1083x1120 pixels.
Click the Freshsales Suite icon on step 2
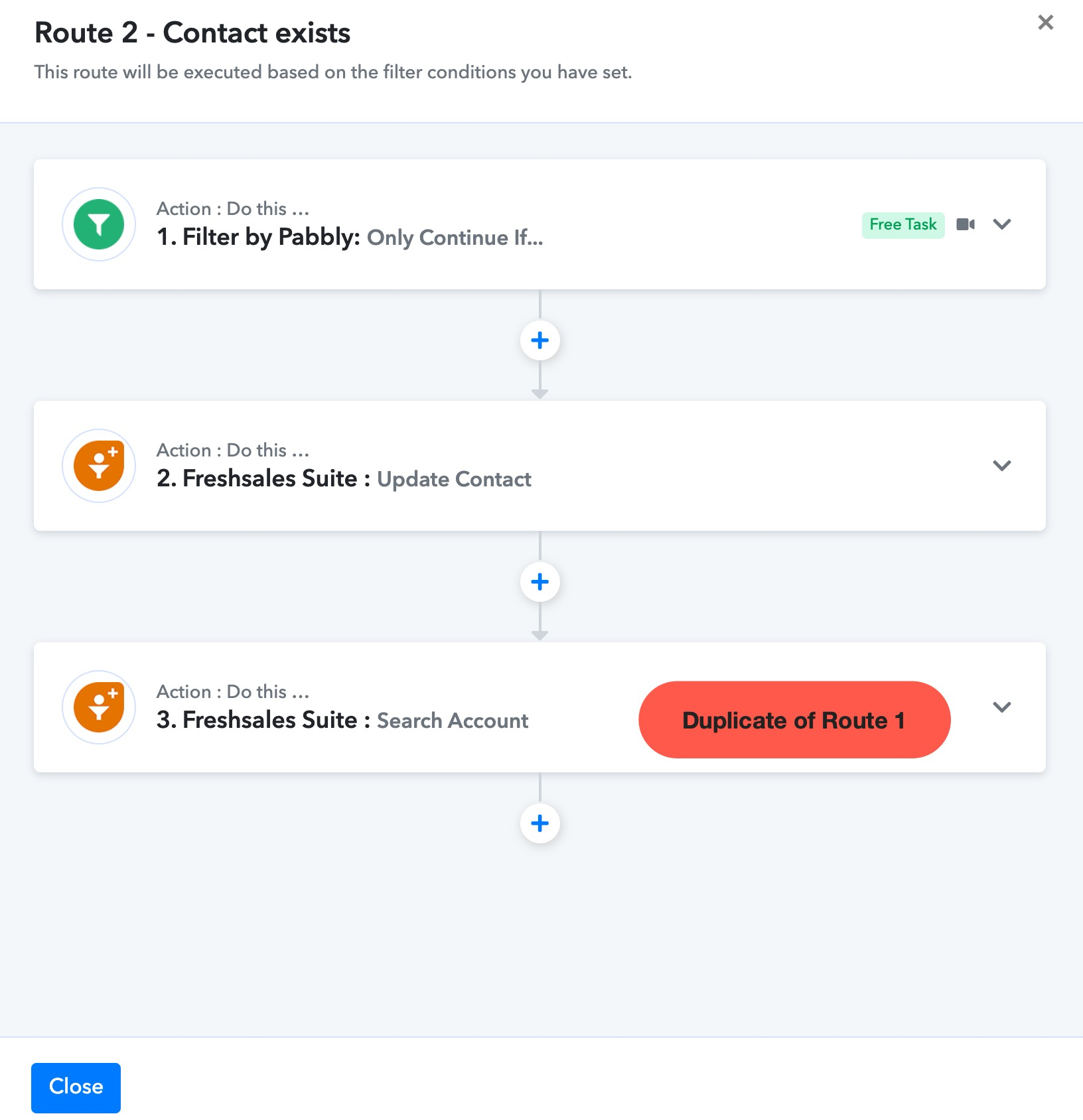pos(99,466)
